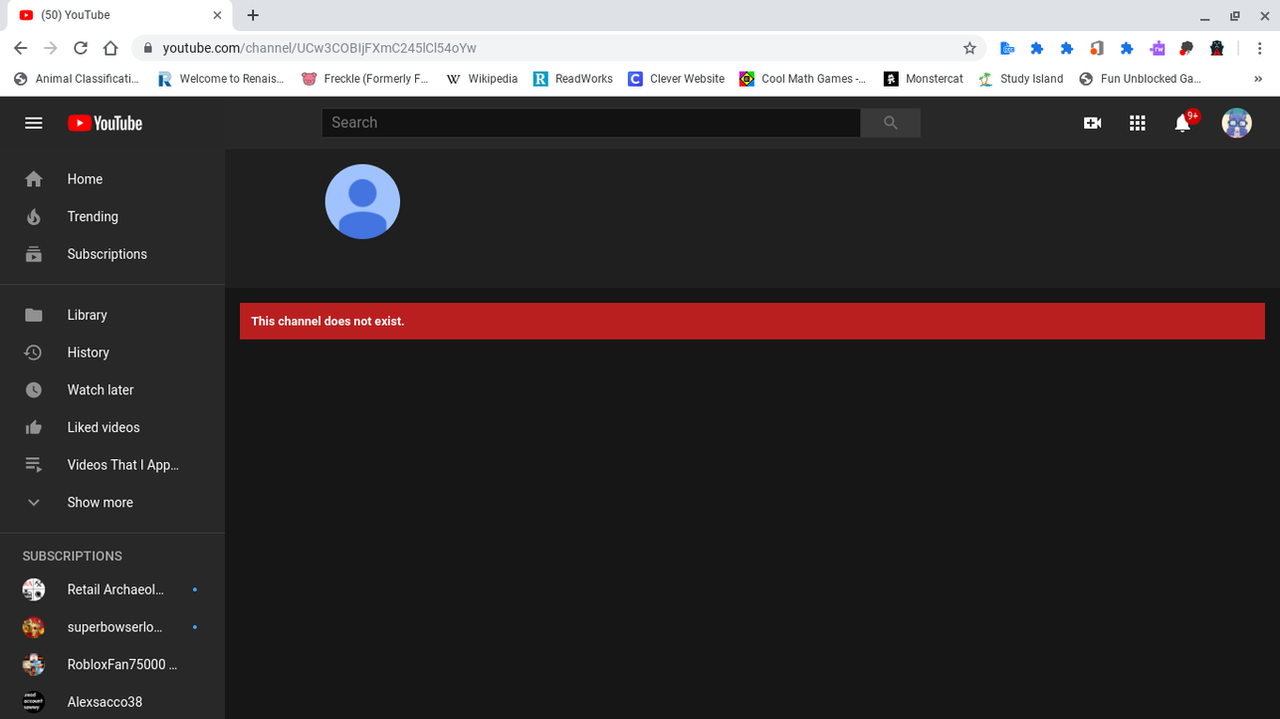The image size is (1280, 719).
Task: Click the Library folder icon
Action: coord(33,315)
